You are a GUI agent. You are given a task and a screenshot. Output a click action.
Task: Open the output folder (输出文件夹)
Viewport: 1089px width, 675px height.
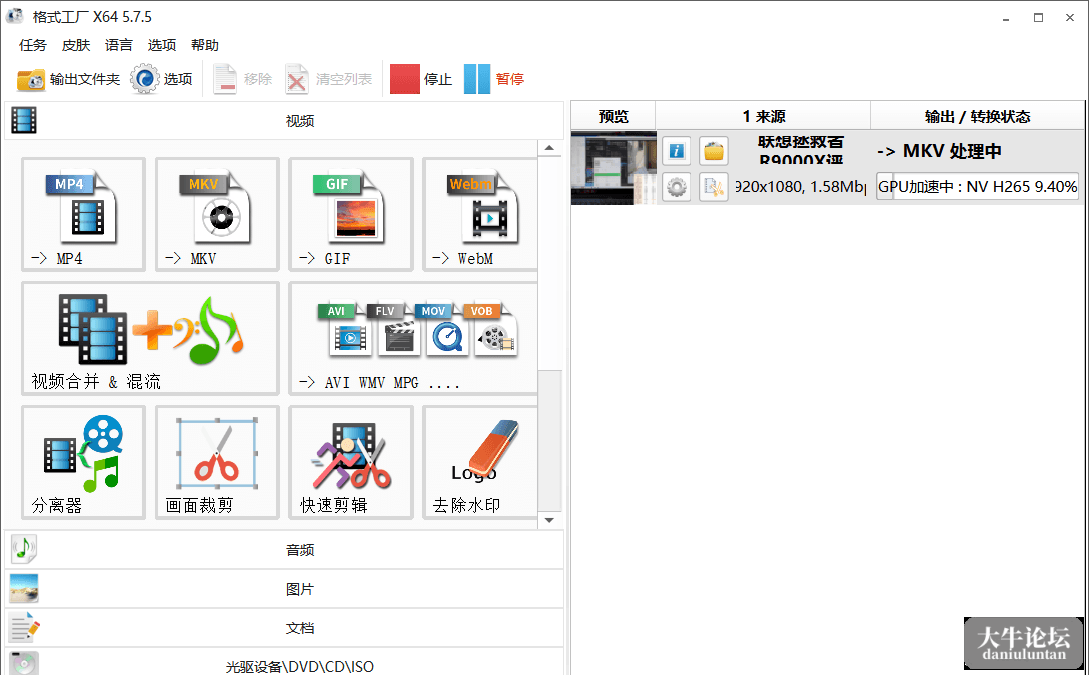coord(68,79)
